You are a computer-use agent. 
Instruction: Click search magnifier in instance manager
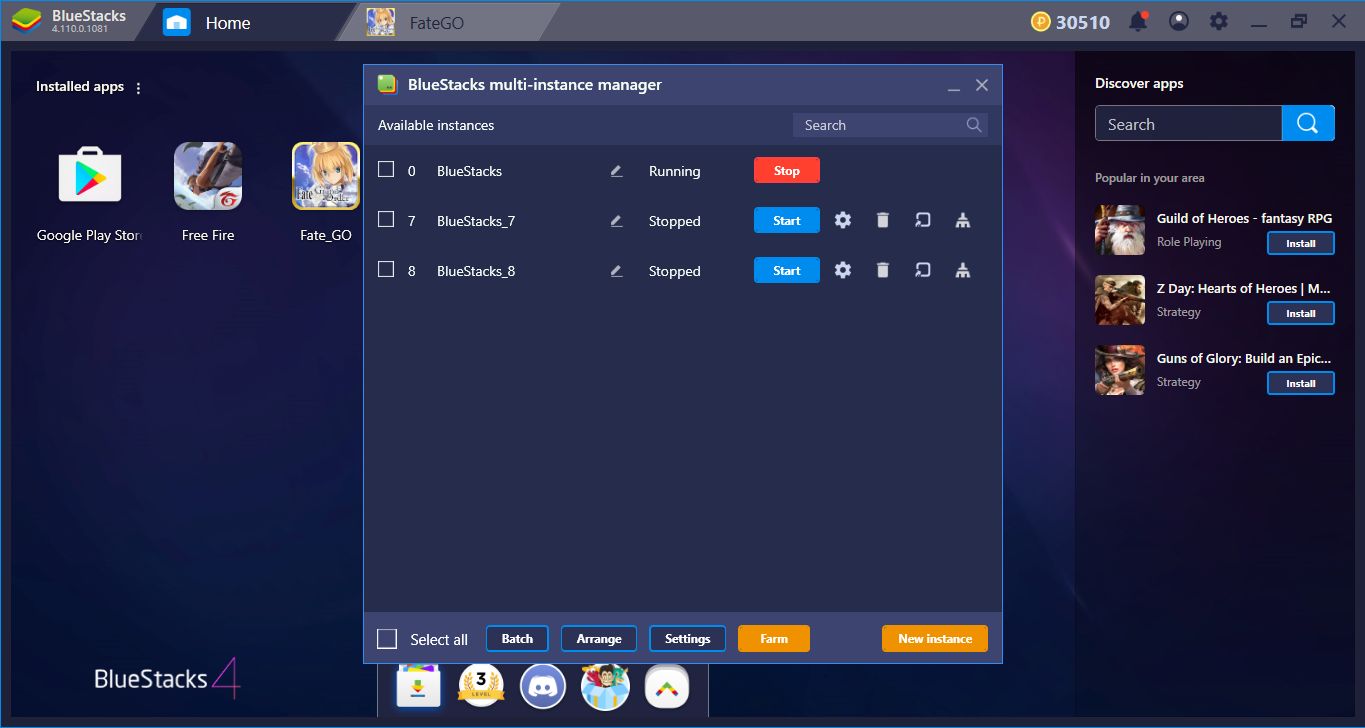click(974, 125)
